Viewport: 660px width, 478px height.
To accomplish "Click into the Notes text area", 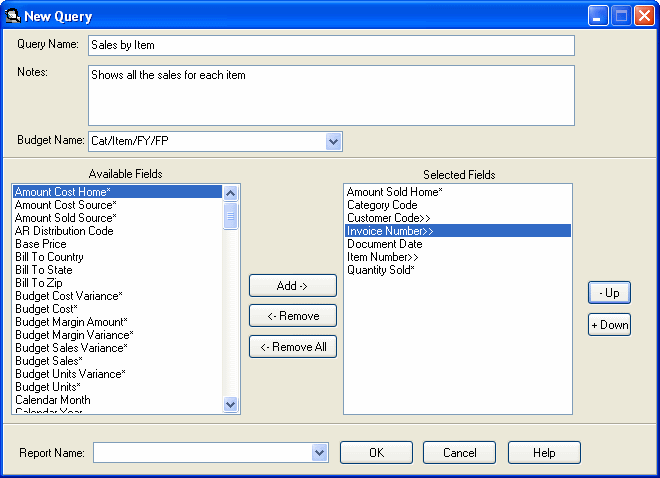I will [331, 96].
